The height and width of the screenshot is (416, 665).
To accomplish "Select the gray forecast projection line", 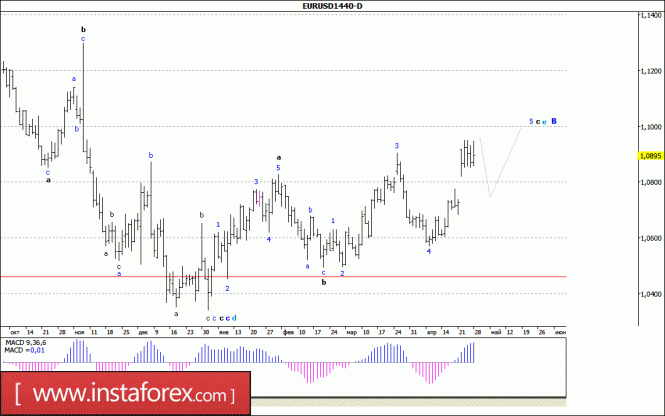I will tap(500, 166).
